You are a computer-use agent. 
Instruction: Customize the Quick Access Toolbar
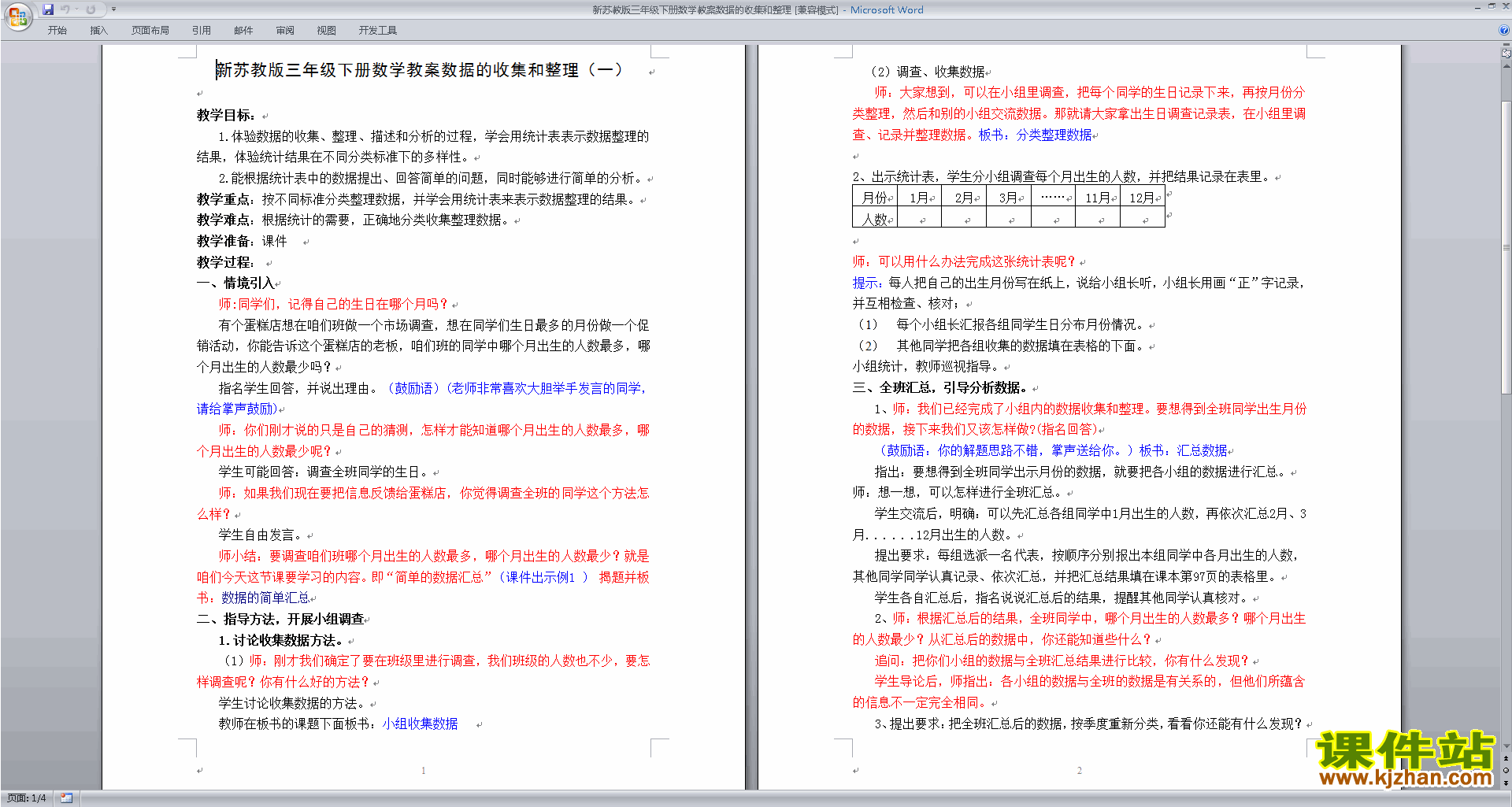(113, 9)
